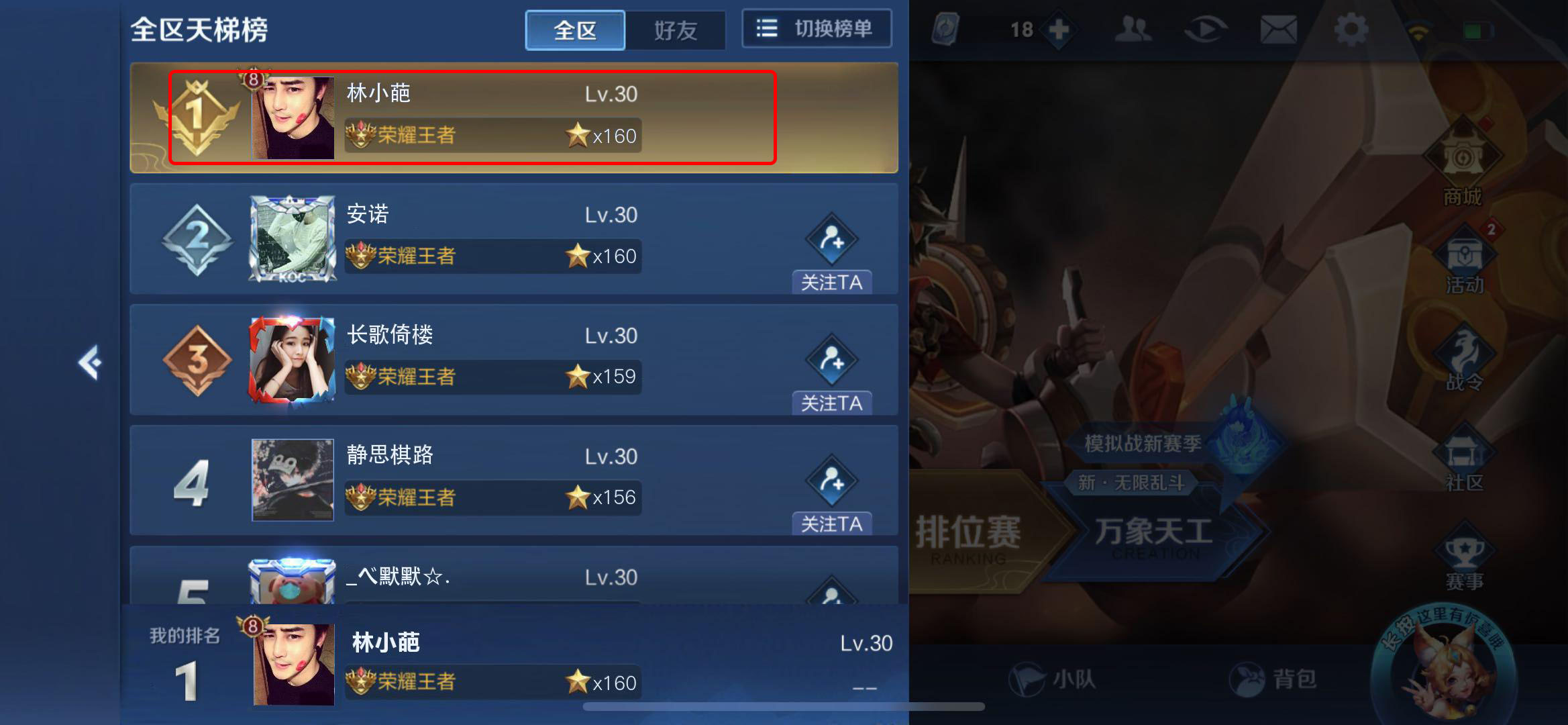Follow player 静思棋路 with 关注TA
Viewport: 1568px width, 725px height.
(x=832, y=524)
